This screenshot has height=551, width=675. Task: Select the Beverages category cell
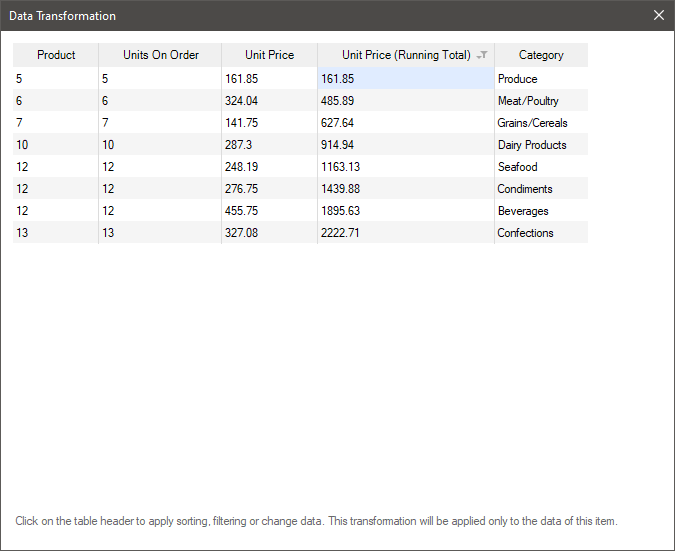pyautogui.click(x=523, y=211)
